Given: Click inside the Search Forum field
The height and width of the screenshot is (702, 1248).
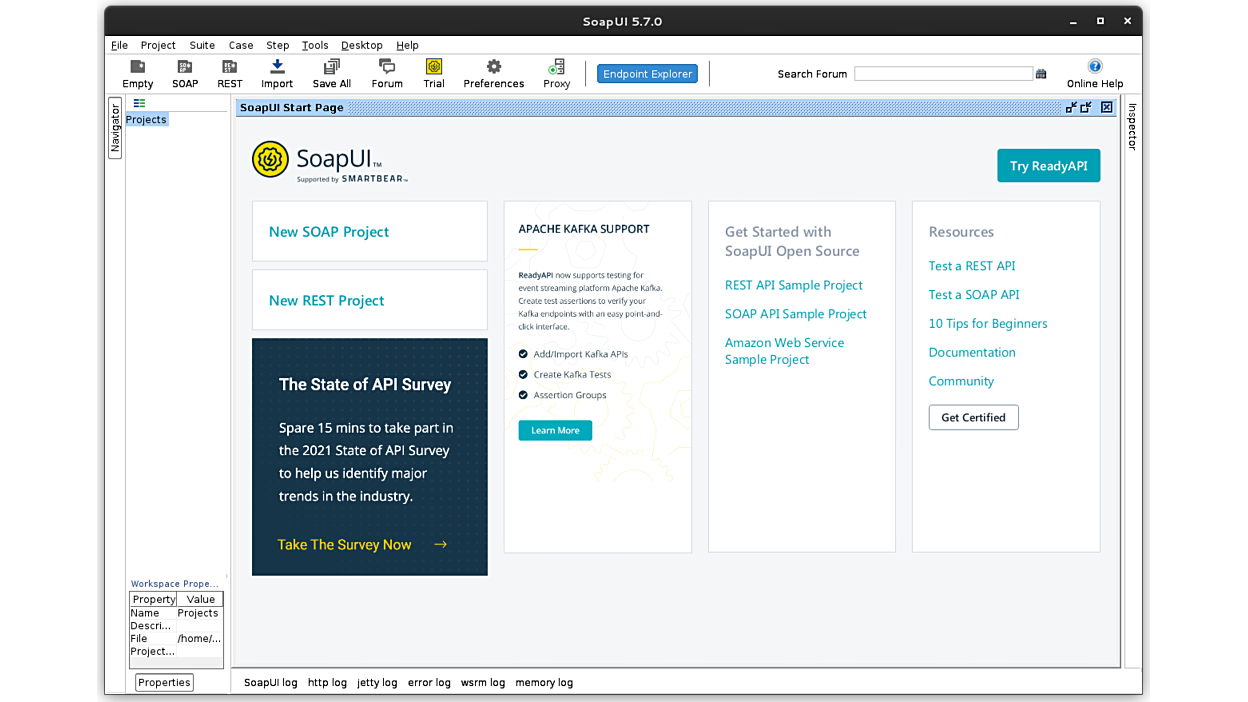Looking at the screenshot, I should click(943, 73).
